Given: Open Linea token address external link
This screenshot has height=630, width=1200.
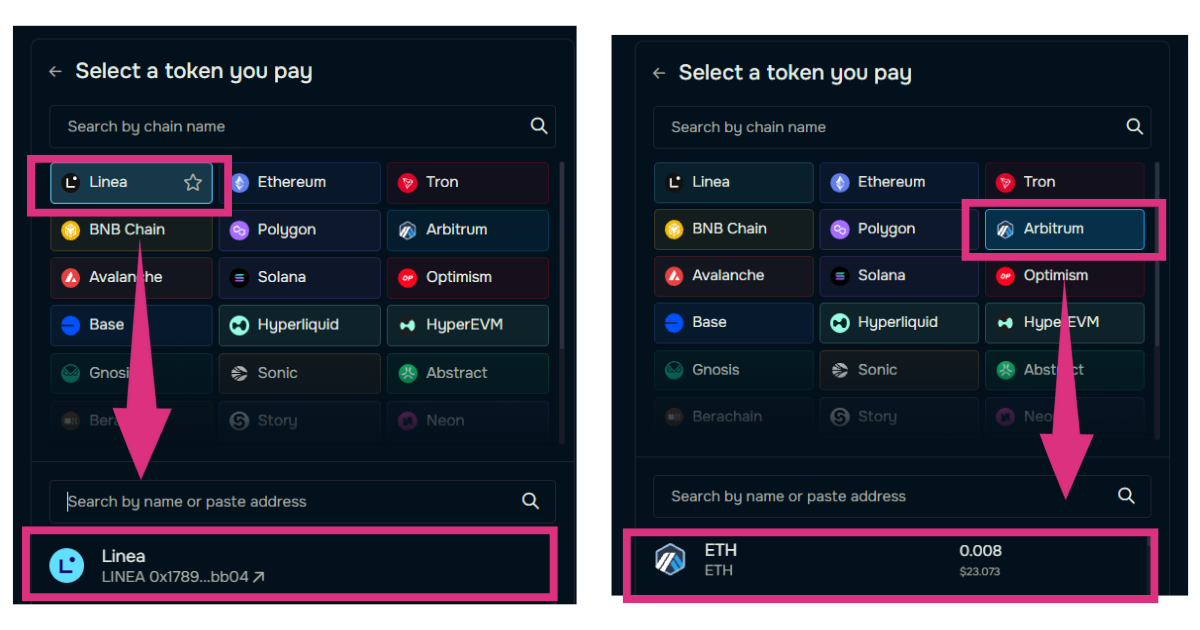Looking at the screenshot, I should (259, 577).
